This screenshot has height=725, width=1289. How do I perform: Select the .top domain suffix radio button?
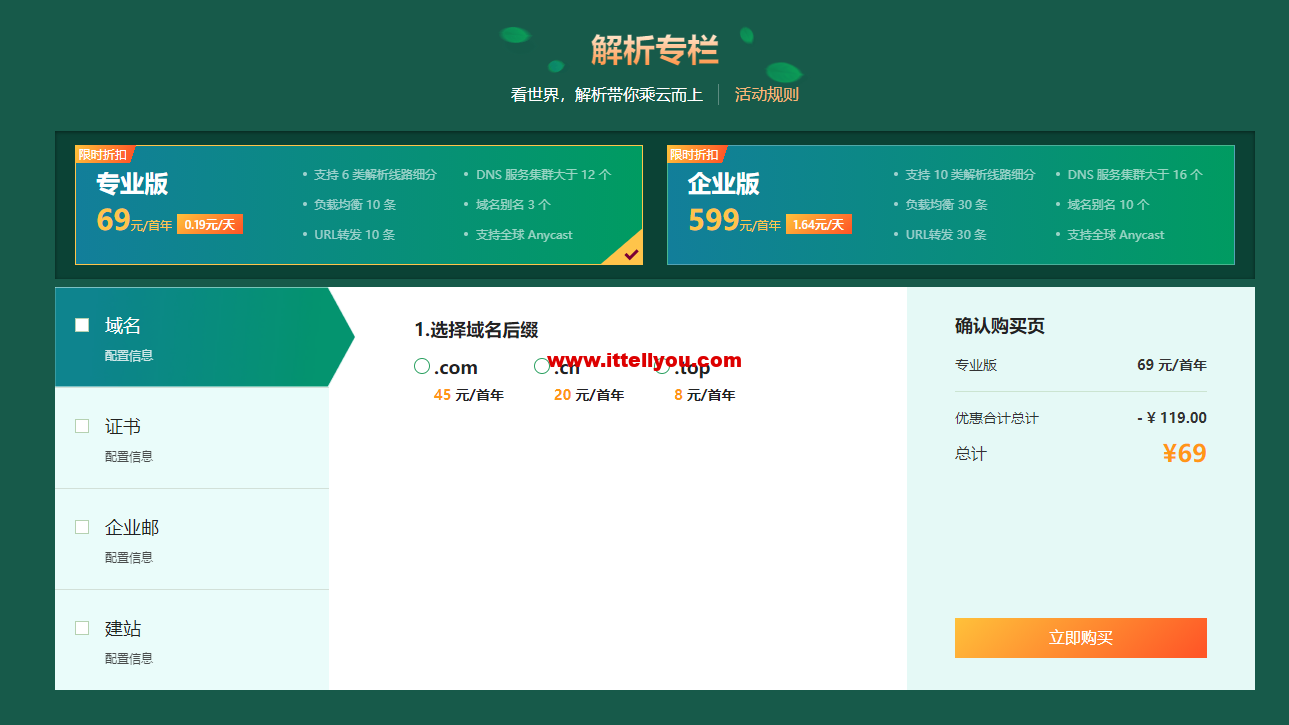pos(662,367)
